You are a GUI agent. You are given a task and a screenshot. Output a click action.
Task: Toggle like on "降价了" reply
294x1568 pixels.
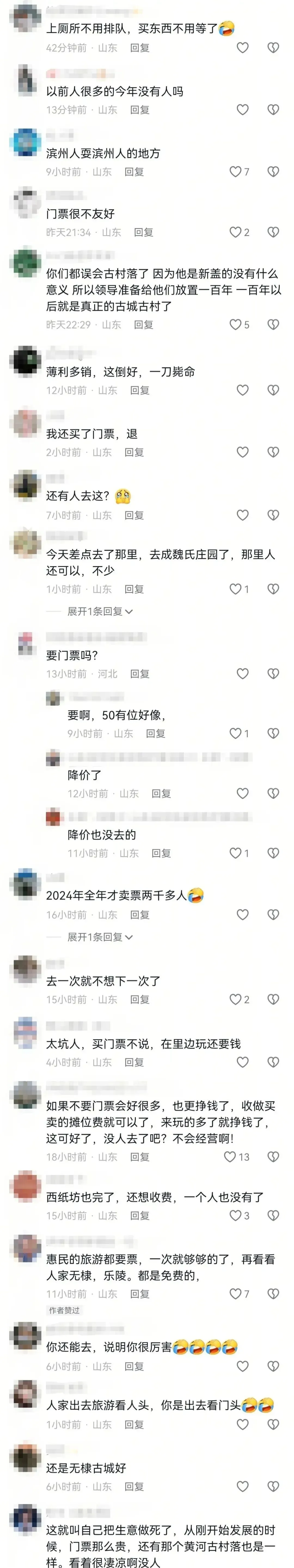(x=243, y=793)
